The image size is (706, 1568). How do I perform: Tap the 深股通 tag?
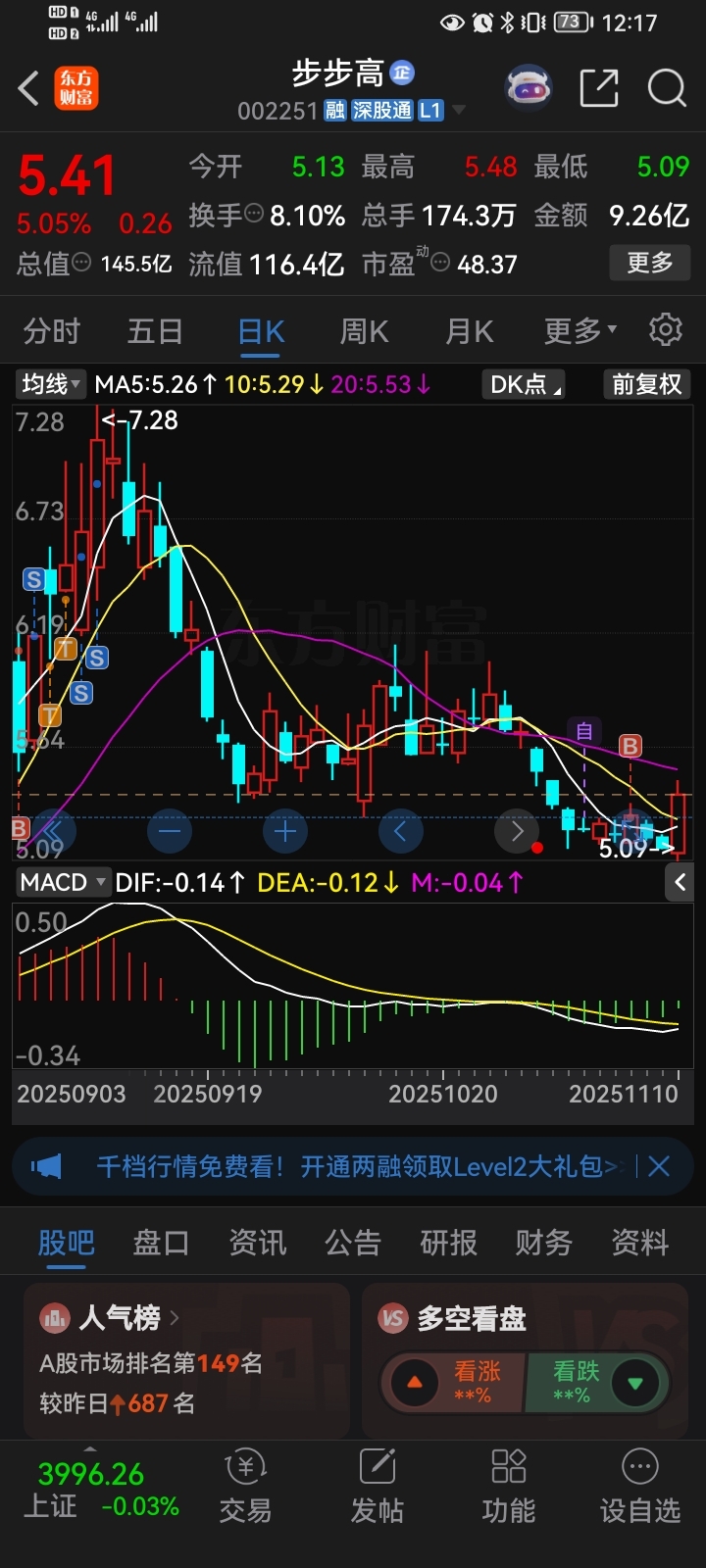tap(382, 111)
